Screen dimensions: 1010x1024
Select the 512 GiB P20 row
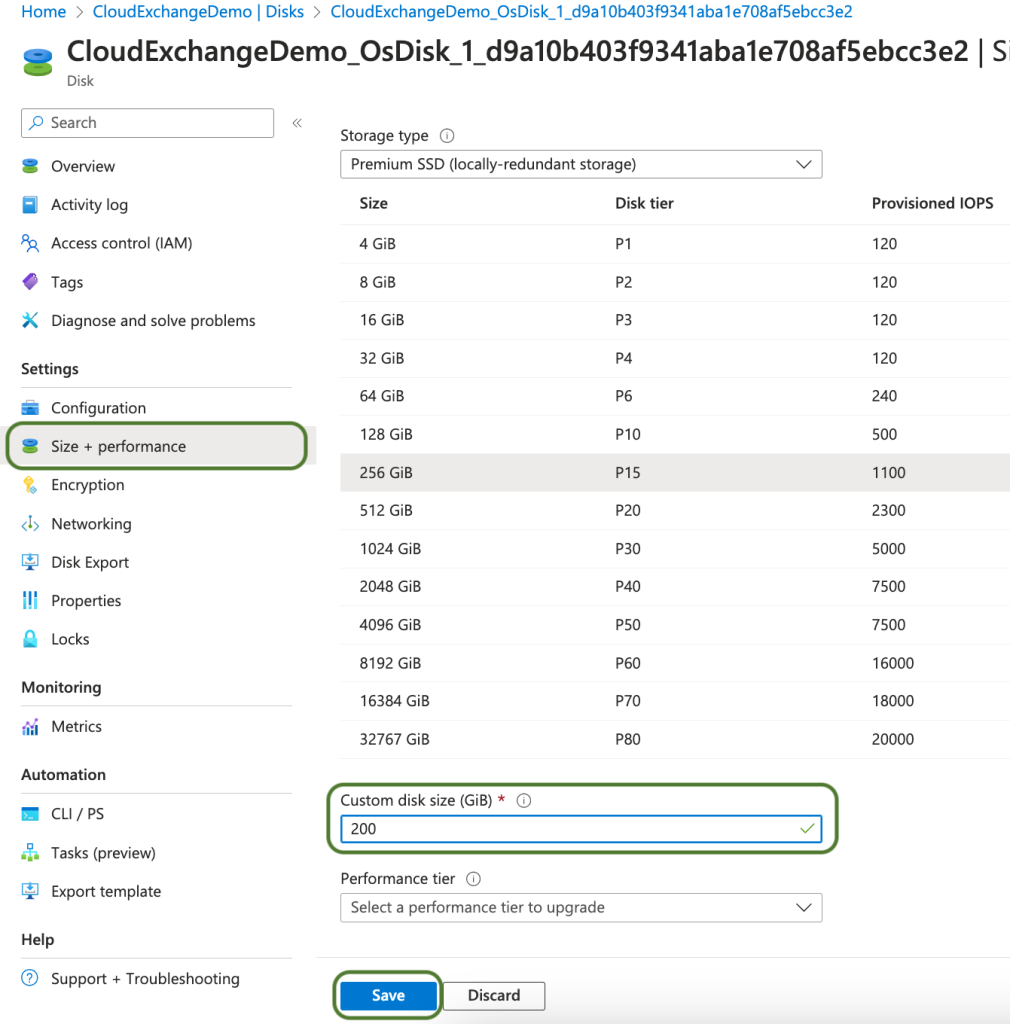click(675, 510)
